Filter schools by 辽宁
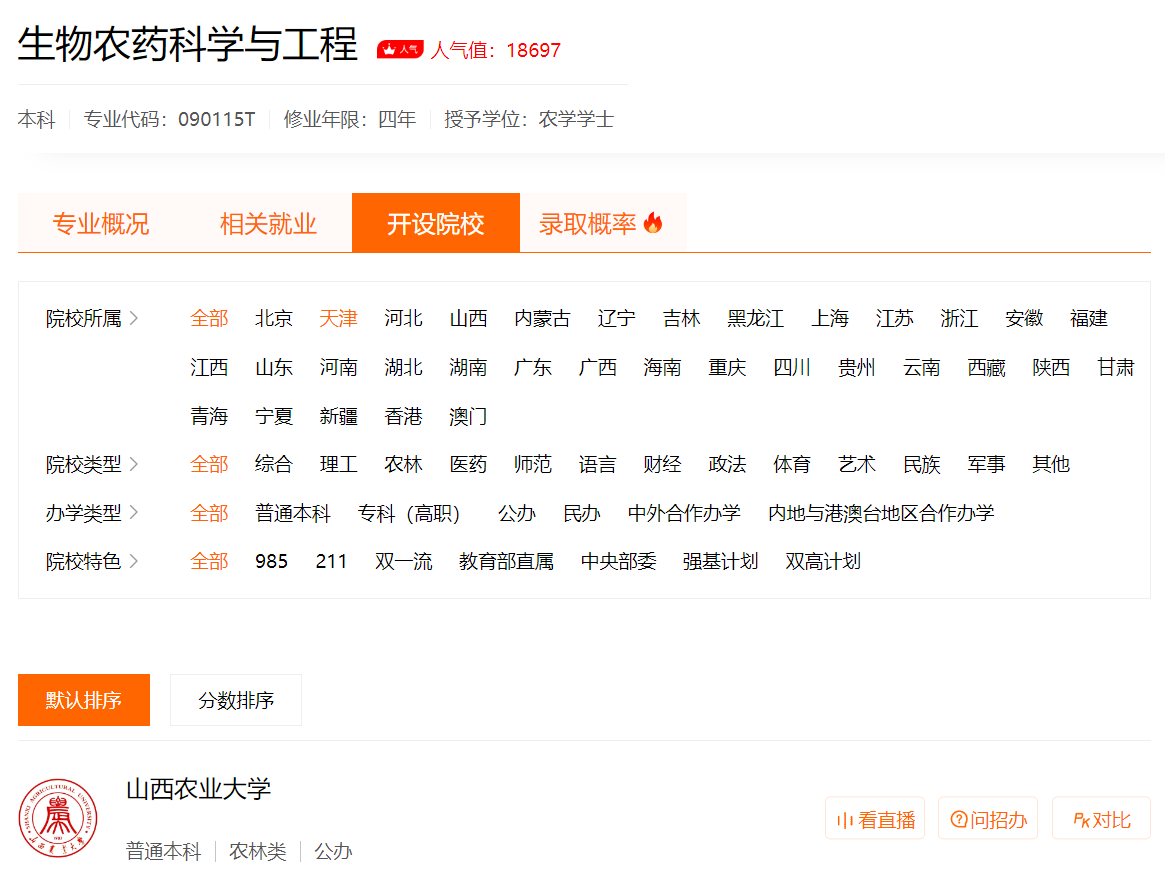 tap(617, 318)
